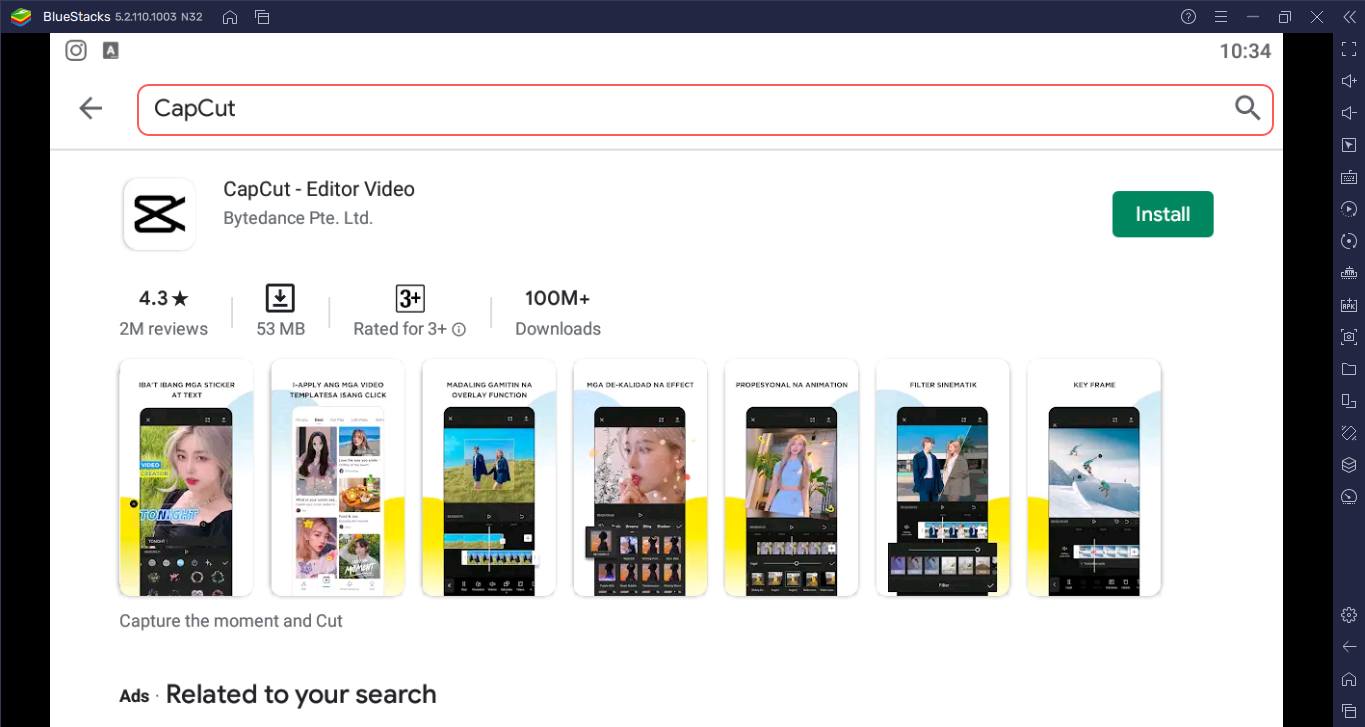Install an APK via sidebar icon
This screenshot has height=727, width=1365.
[x=1349, y=305]
